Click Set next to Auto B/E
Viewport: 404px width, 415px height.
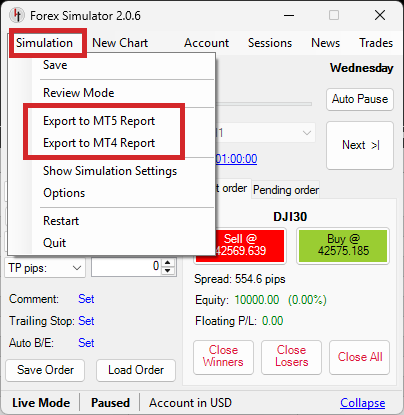pos(86,343)
